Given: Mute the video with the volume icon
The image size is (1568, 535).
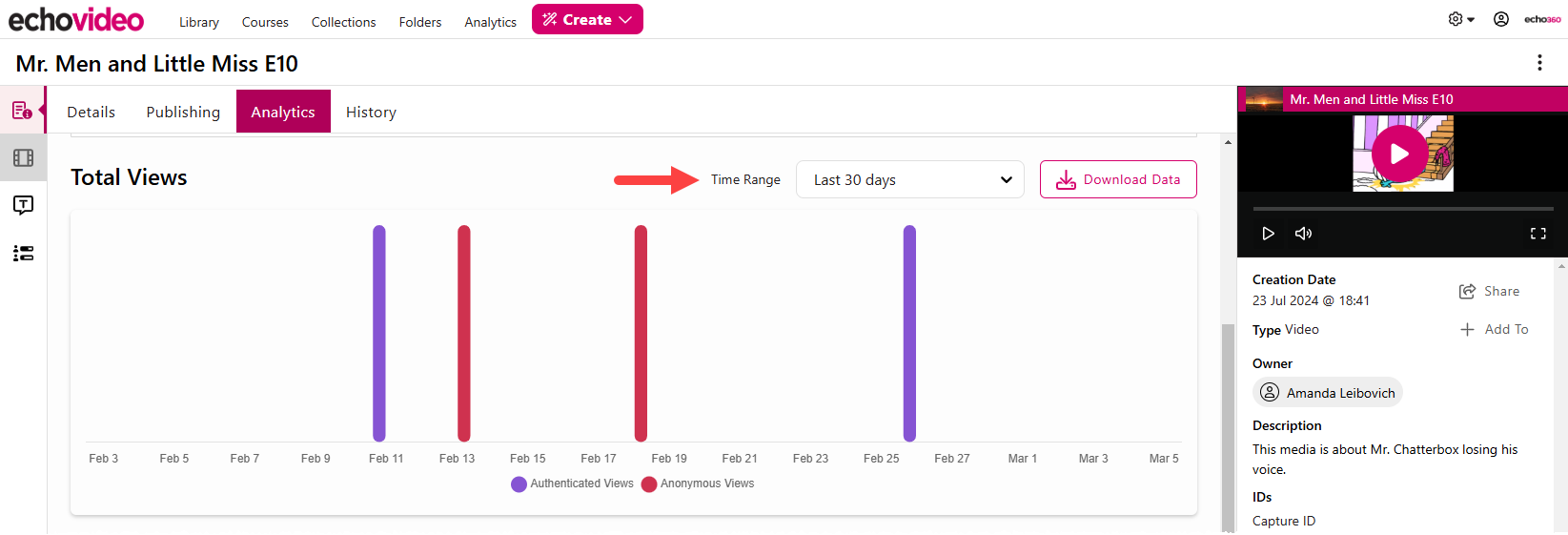Looking at the screenshot, I should click(x=1303, y=233).
